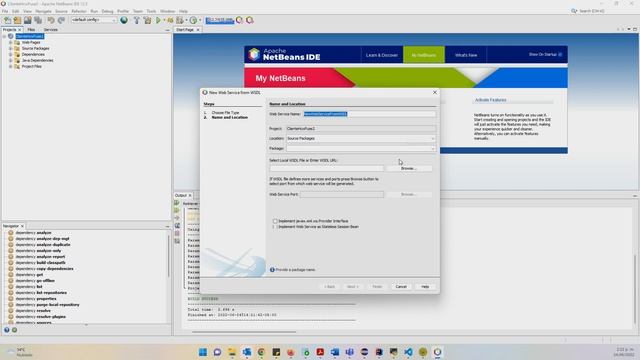
Task: Open Microsoft Word from taskbar
Action: pyautogui.click(x=335, y=352)
